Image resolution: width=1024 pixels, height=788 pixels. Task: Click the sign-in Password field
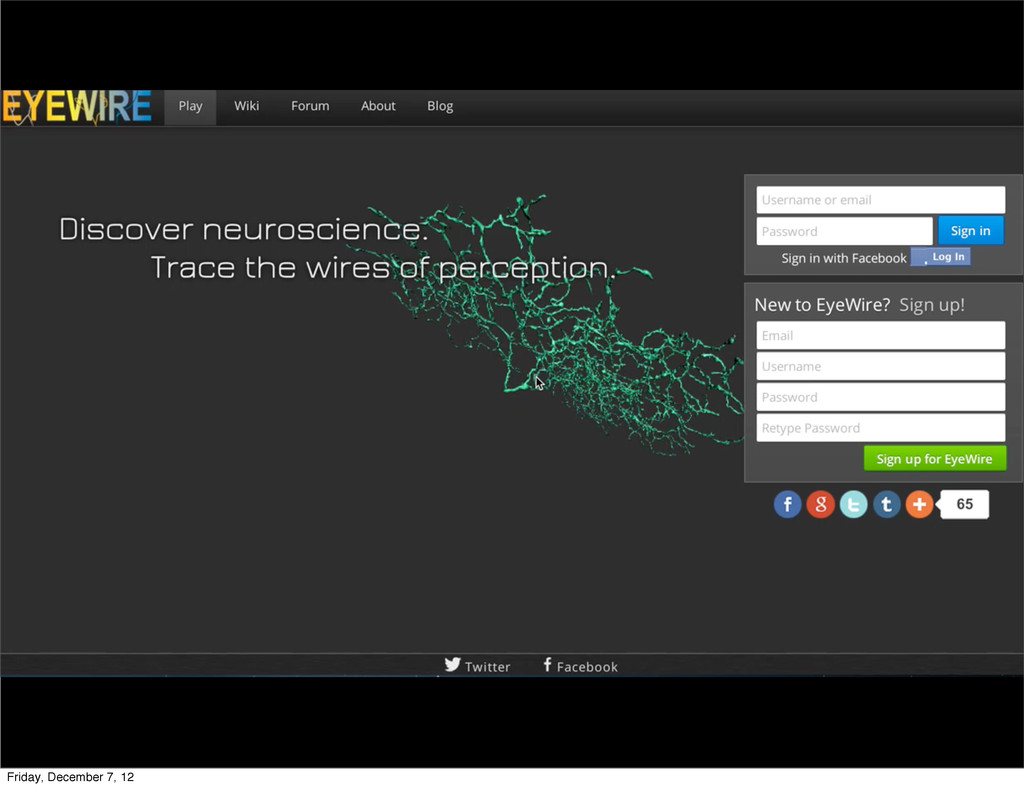(x=844, y=231)
